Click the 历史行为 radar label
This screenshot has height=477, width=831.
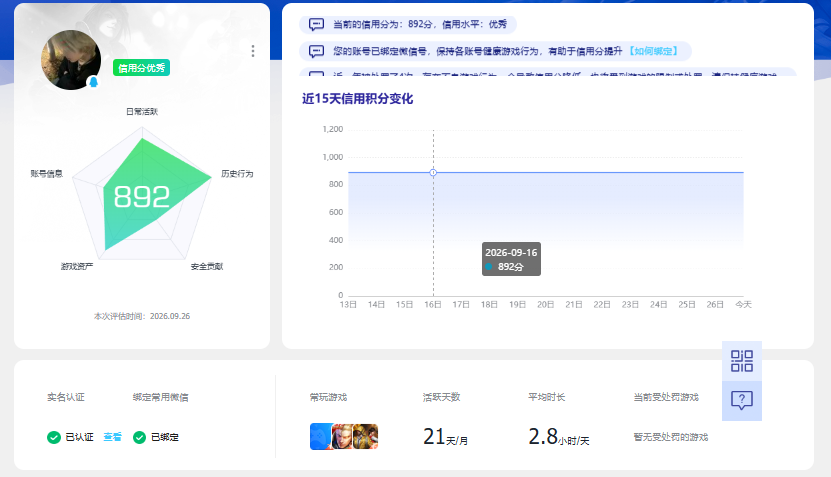pos(237,174)
